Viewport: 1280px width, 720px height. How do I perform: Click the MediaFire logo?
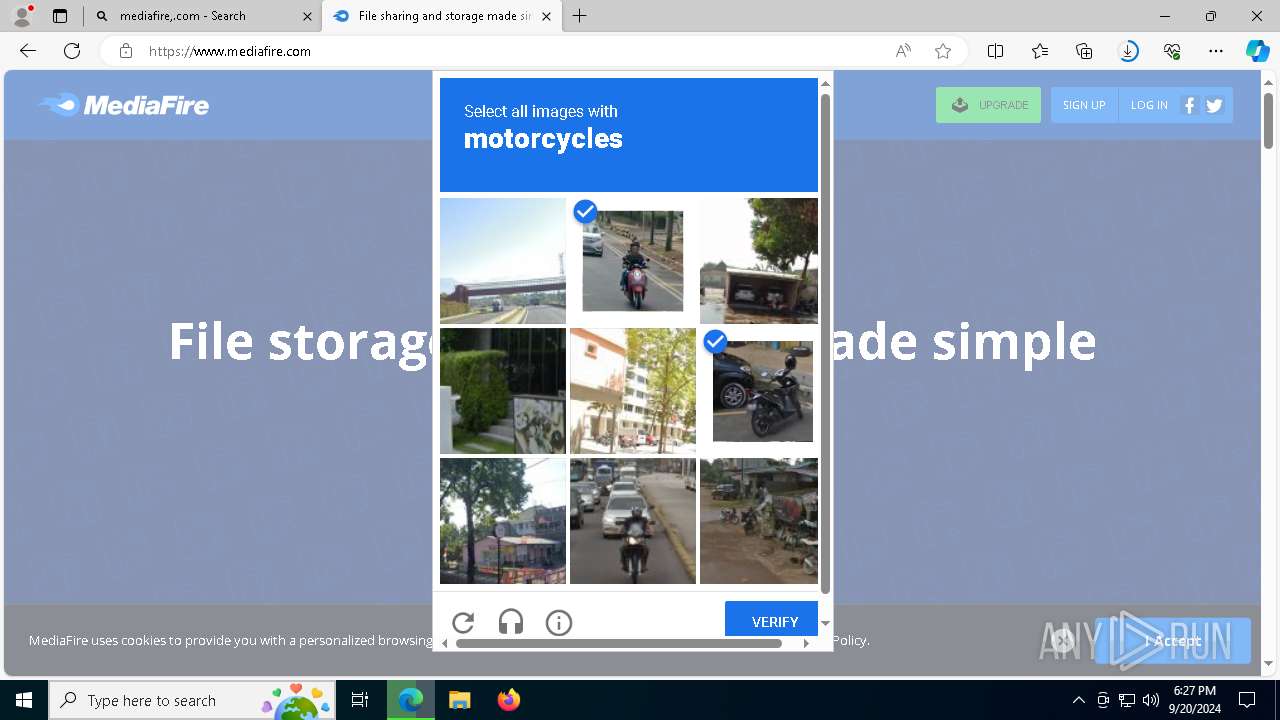(124, 105)
